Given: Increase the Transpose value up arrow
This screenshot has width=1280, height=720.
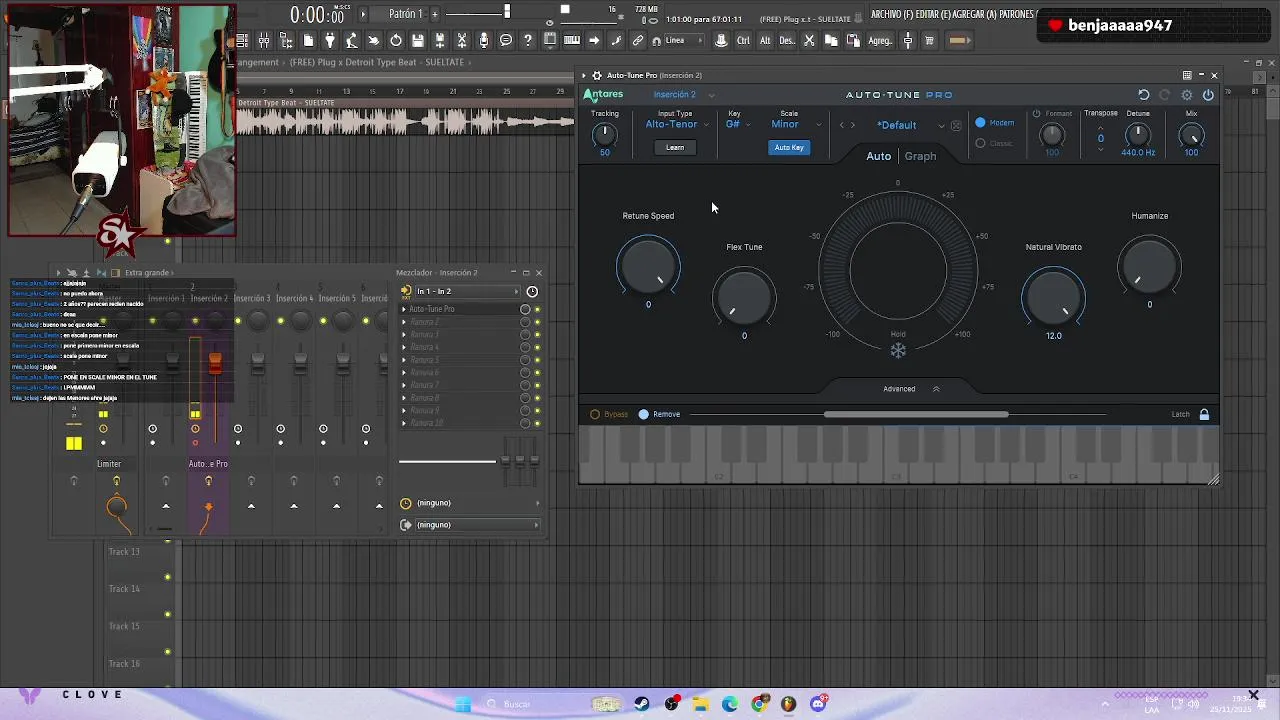Looking at the screenshot, I should [1101, 127].
